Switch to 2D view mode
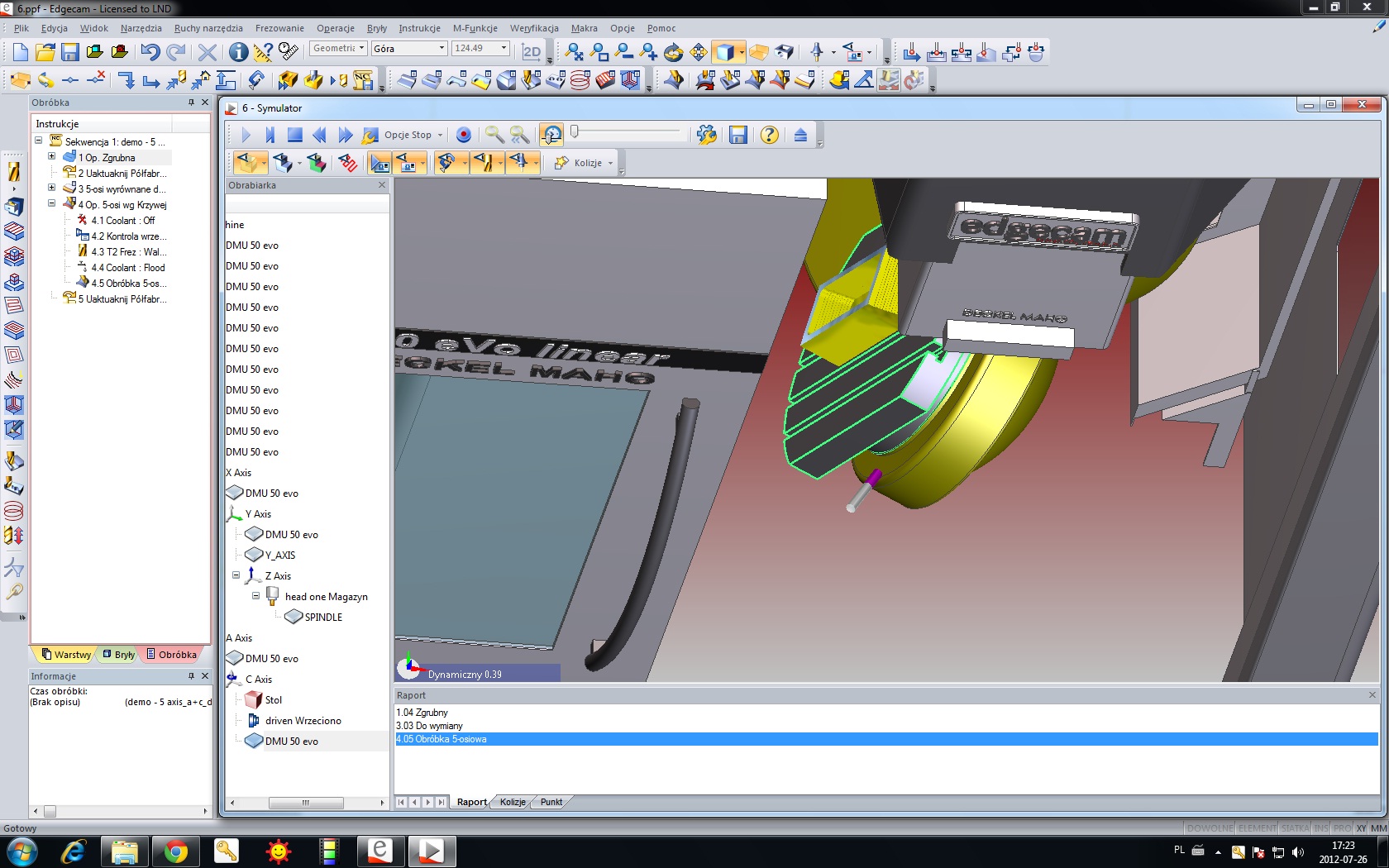The width and height of the screenshot is (1389, 868). point(532,51)
